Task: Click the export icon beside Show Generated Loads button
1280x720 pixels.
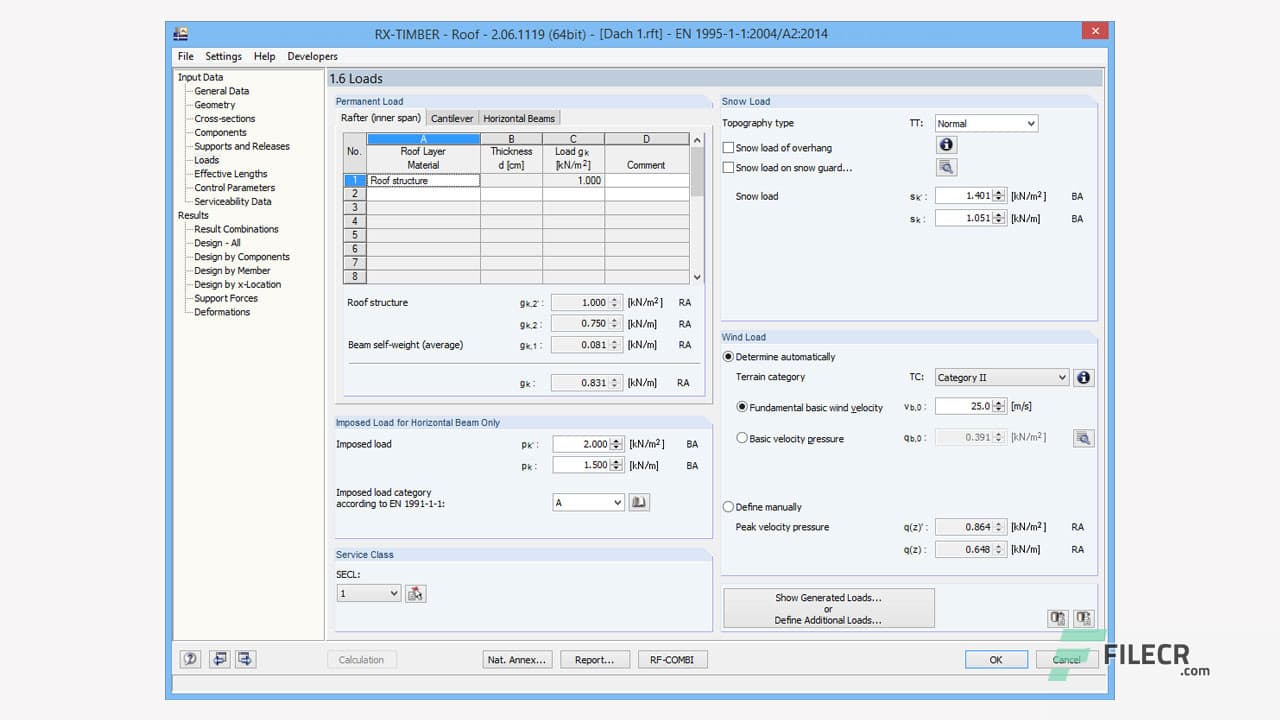Action: click(x=1057, y=618)
